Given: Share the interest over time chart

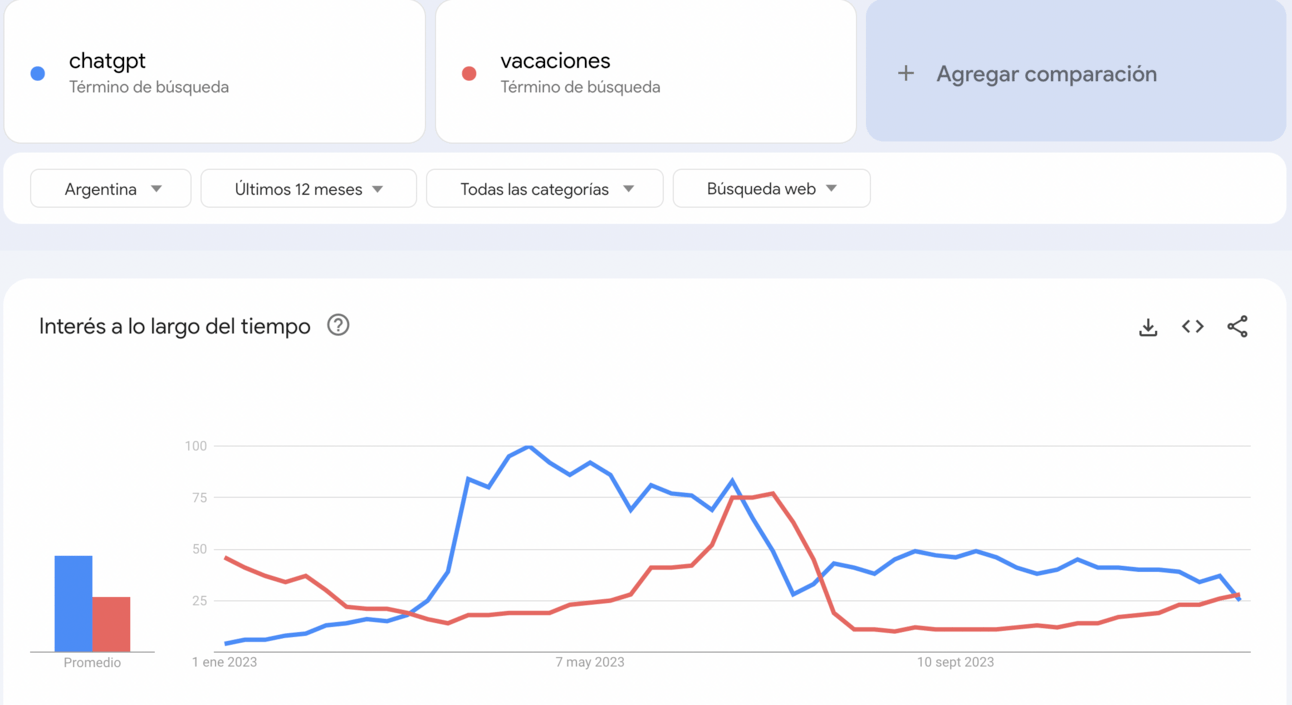Looking at the screenshot, I should click(x=1237, y=326).
